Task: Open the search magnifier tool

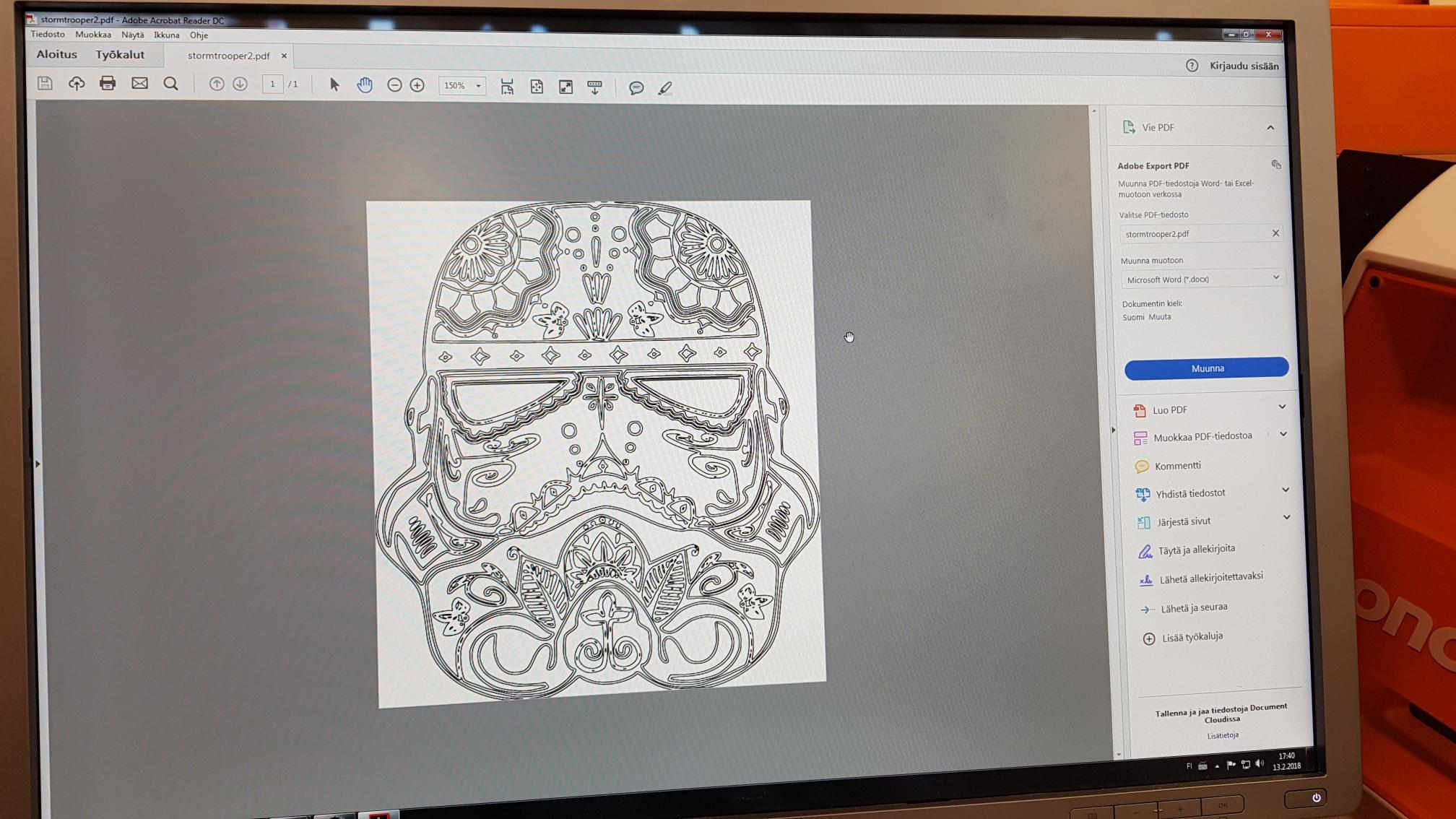Action: [170, 84]
